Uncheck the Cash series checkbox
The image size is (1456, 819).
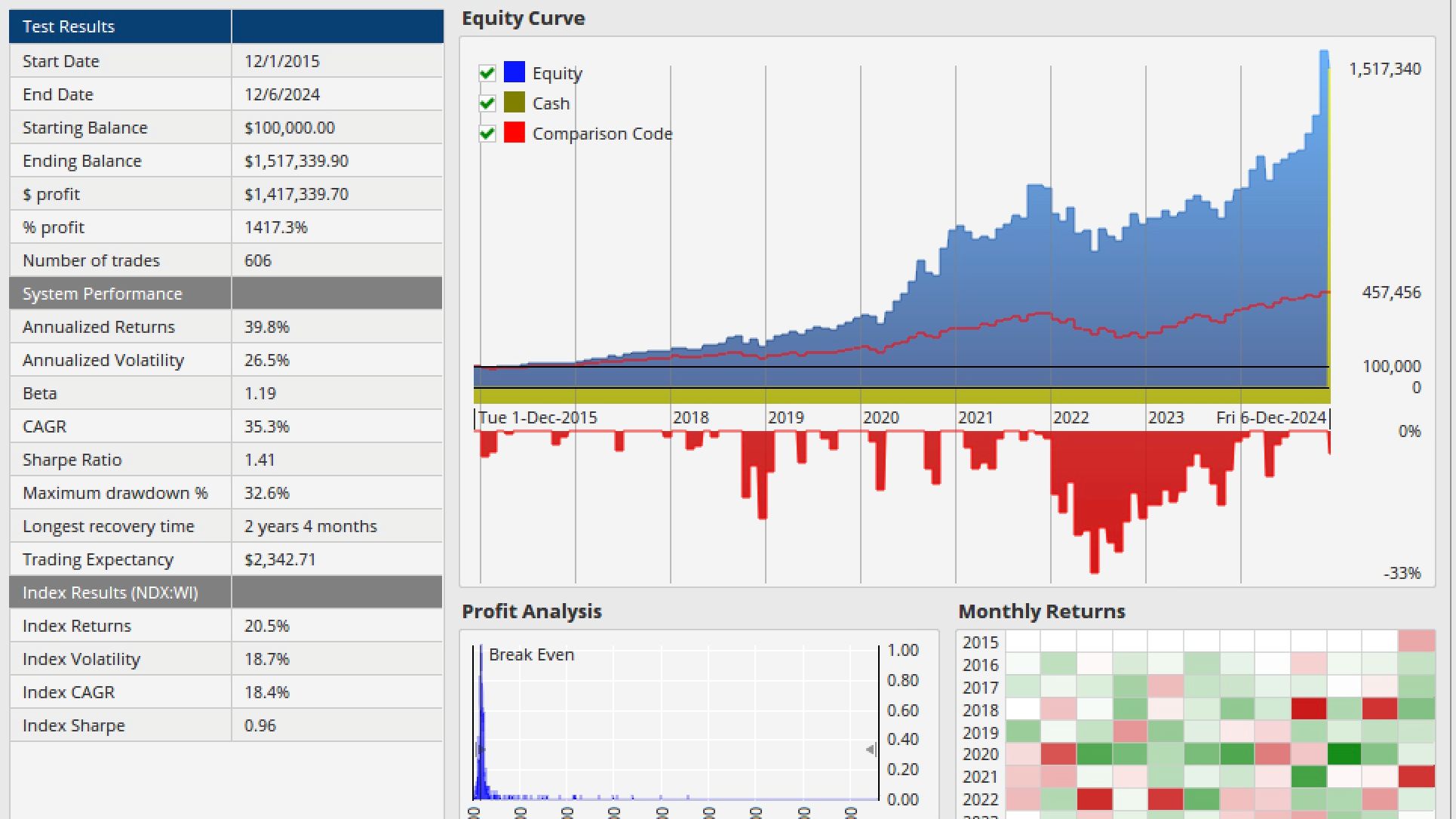tap(487, 103)
